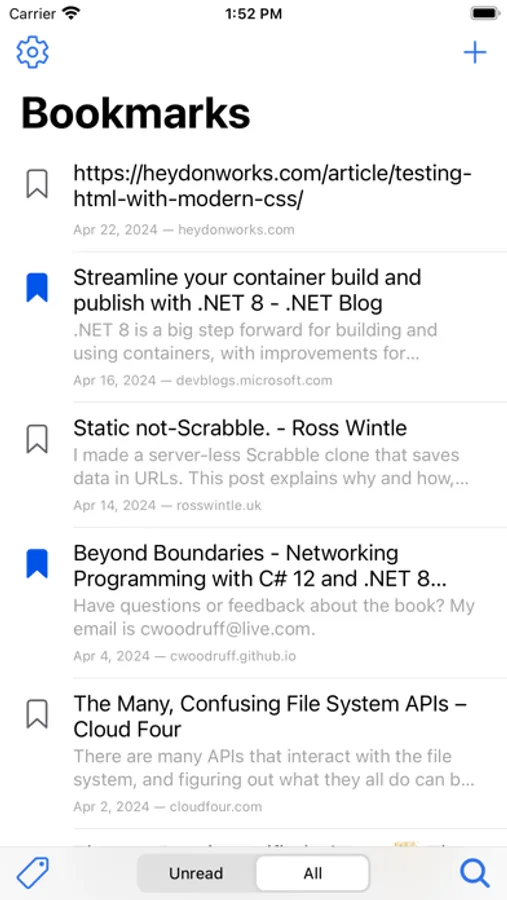The image size is (507, 900).
Task: Toggle bookmark icon for Many, Confusing File System APIs
Action: [x=37, y=715]
